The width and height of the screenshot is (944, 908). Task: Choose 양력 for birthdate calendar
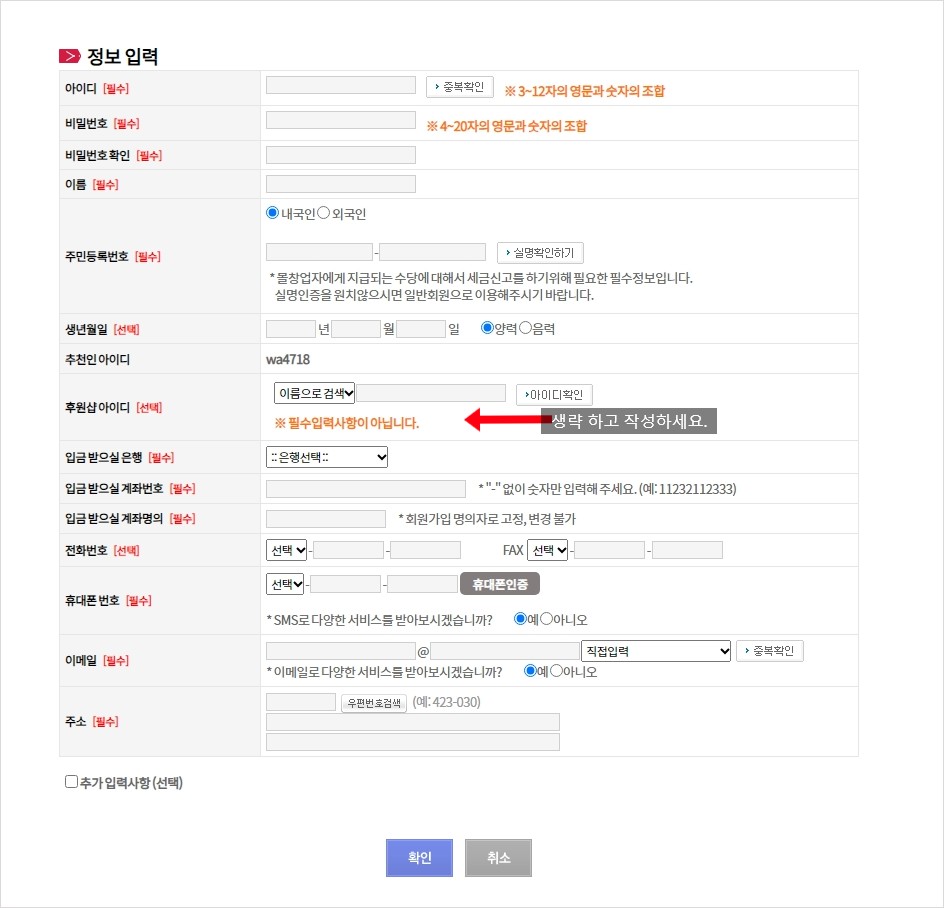(487, 328)
